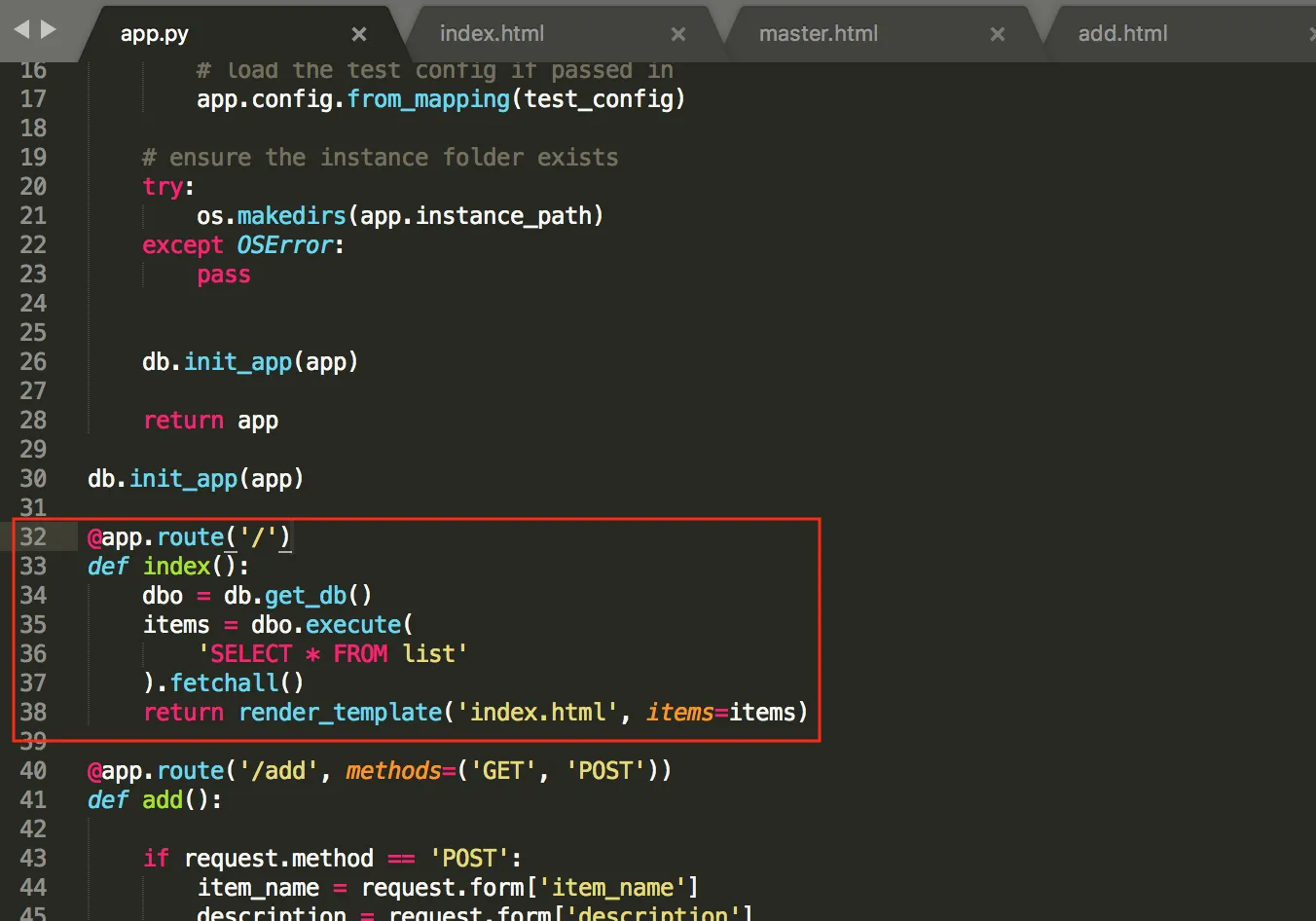Open the index.html tab
Viewport: 1316px width, 921px height.
coord(492,34)
